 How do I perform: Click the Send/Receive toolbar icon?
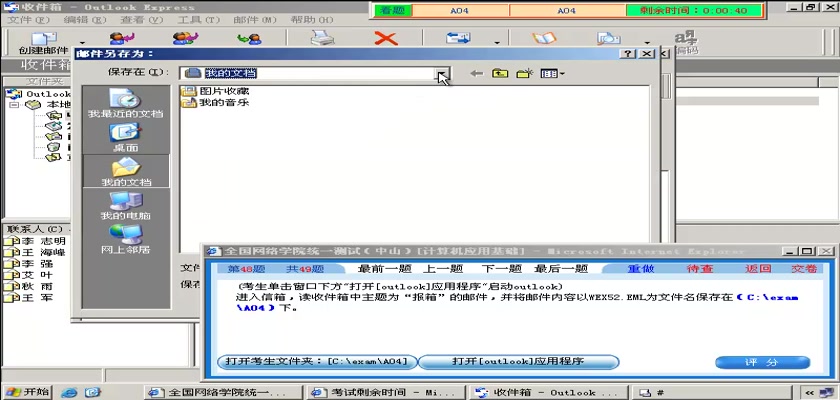[459, 39]
